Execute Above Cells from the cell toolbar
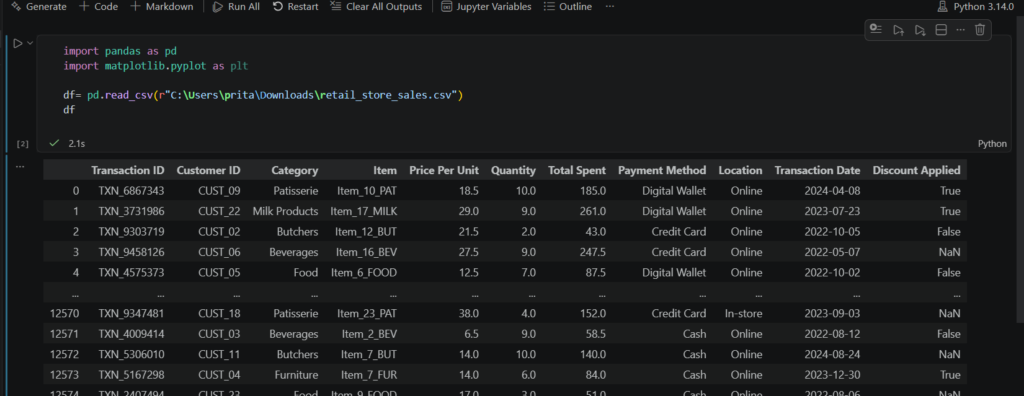The height and width of the screenshot is (396, 1024). [x=899, y=29]
